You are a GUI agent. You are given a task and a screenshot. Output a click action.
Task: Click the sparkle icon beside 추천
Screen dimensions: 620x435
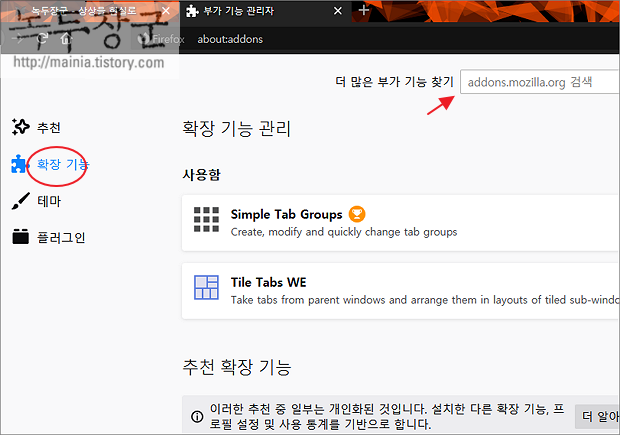click(21, 127)
